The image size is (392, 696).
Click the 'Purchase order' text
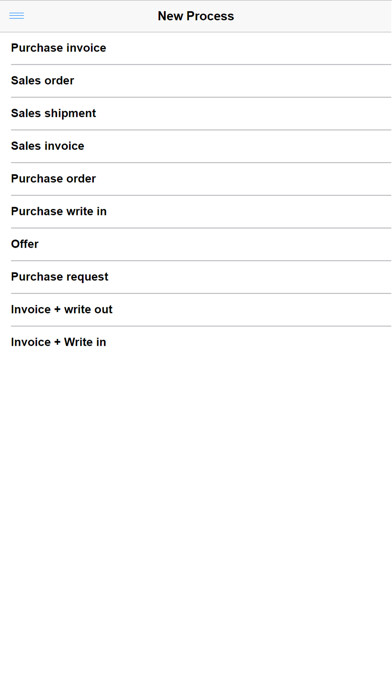53,179
